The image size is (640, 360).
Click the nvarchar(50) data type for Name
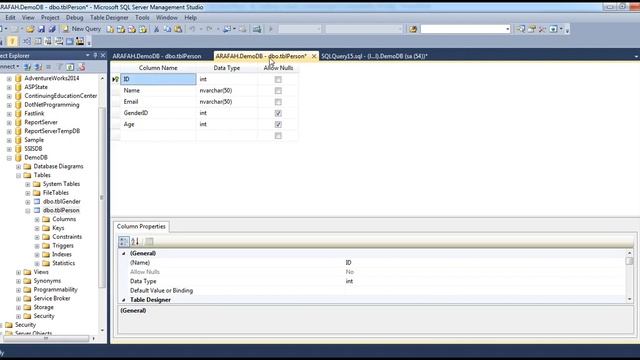click(227, 91)
